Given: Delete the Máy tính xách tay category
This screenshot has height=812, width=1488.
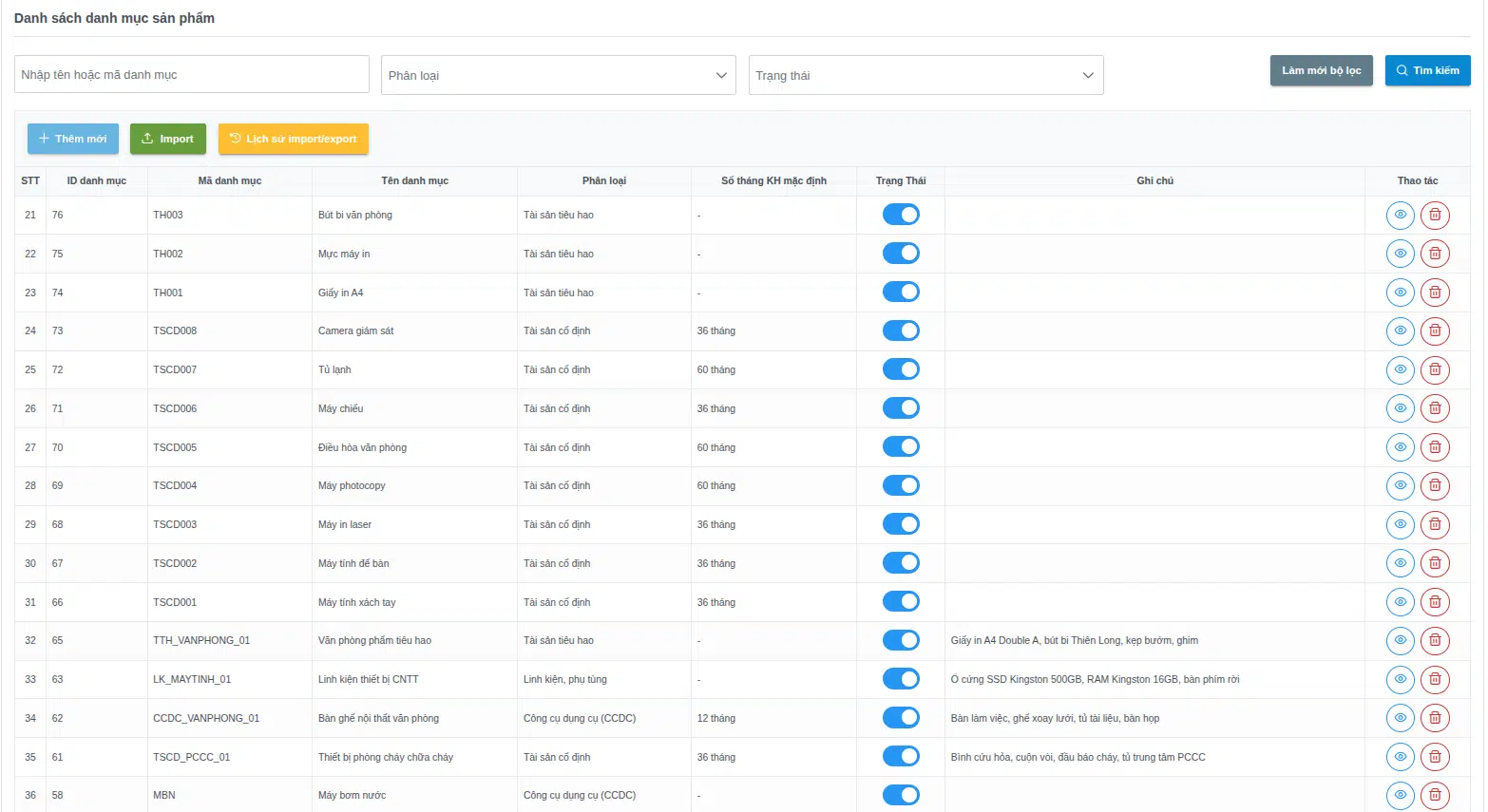Looking at the screenshot, I should click(x=1435, y=602).
